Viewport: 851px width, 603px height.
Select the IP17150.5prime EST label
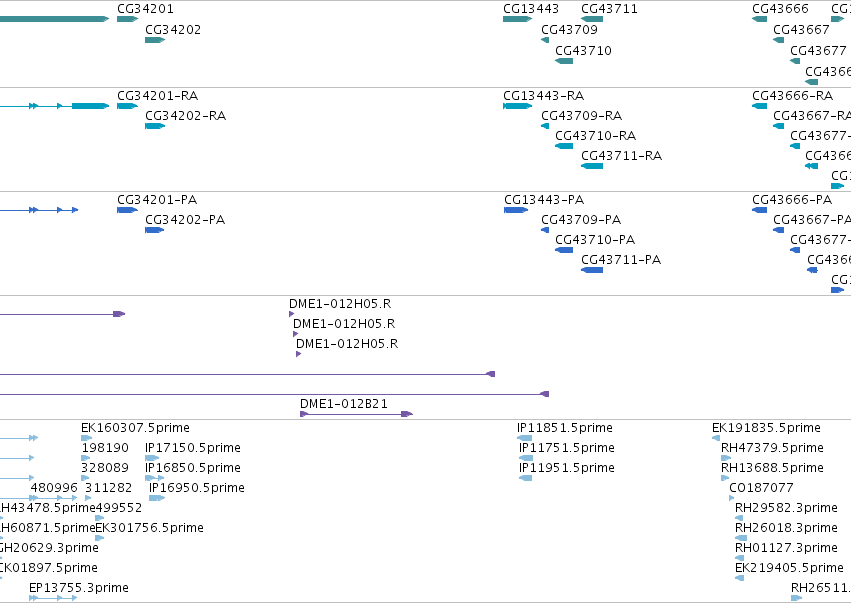(x=193, y=448)
